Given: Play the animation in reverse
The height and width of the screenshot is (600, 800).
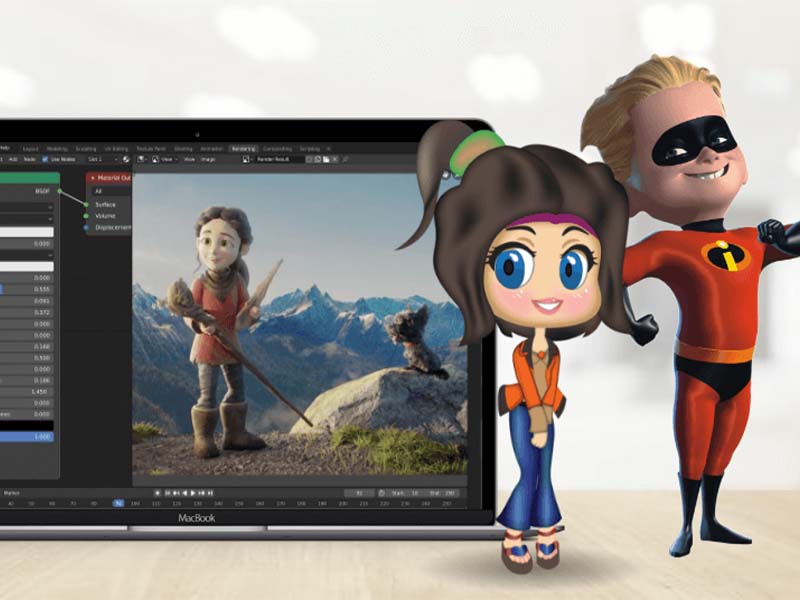Looking at the screenshot, I should pyautogui.click(x=185, y=491).
